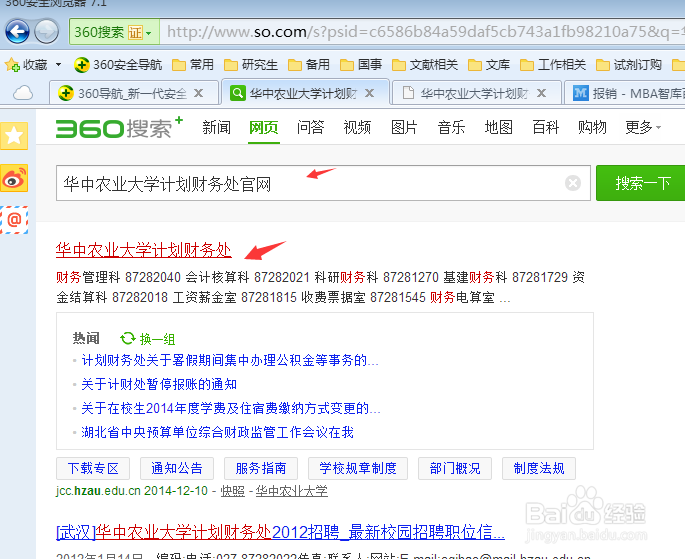685x559 pixels.
Task: Expand the 更多 categories dropdown
Action: point(643,128)
